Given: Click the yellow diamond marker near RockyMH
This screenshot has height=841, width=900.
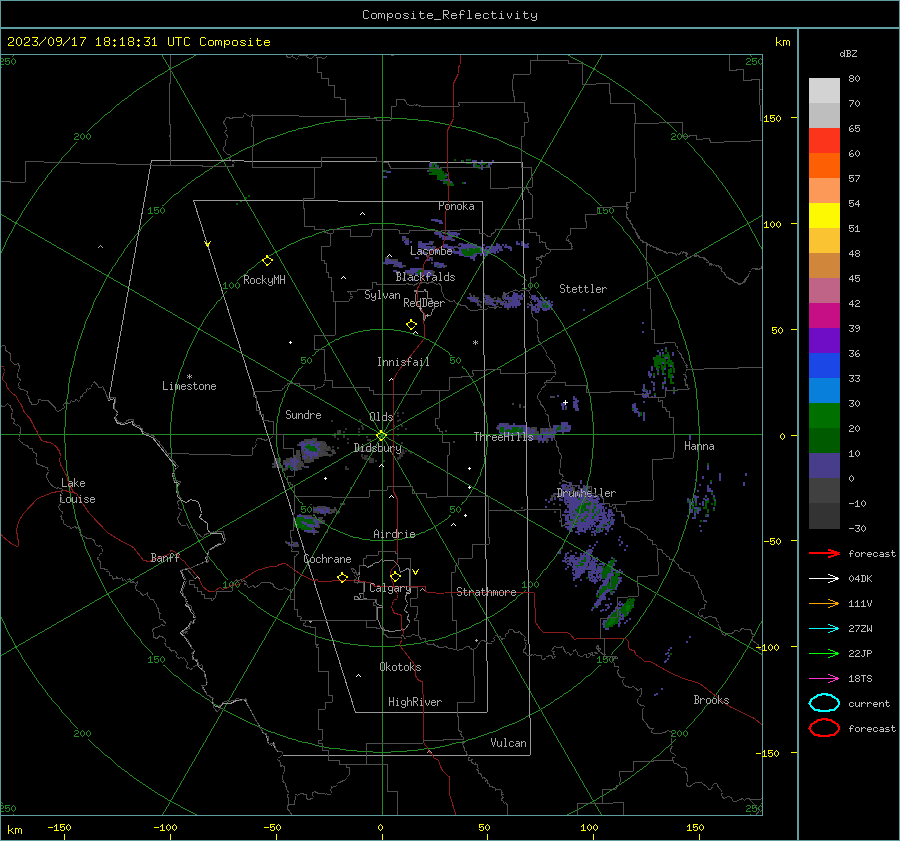Looking at the screenshot, I should pyautogui.click(x=267, y=261).
